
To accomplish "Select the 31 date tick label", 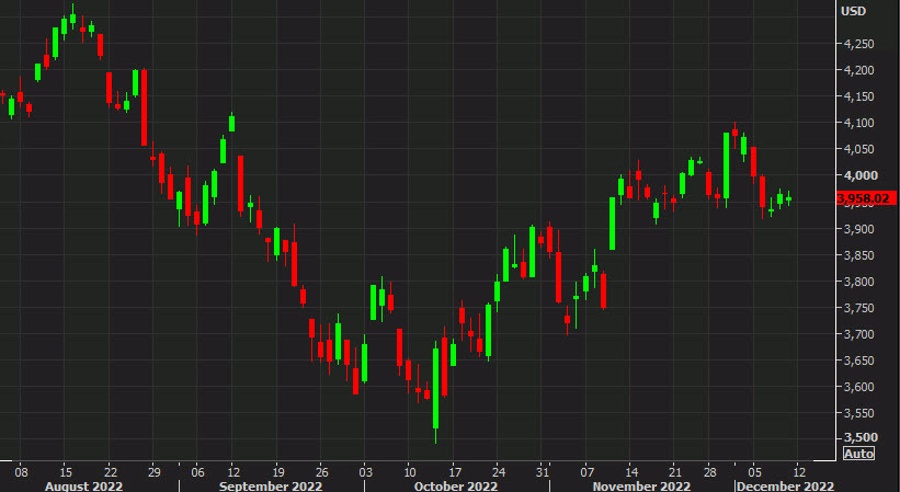I will click(541, 469).
